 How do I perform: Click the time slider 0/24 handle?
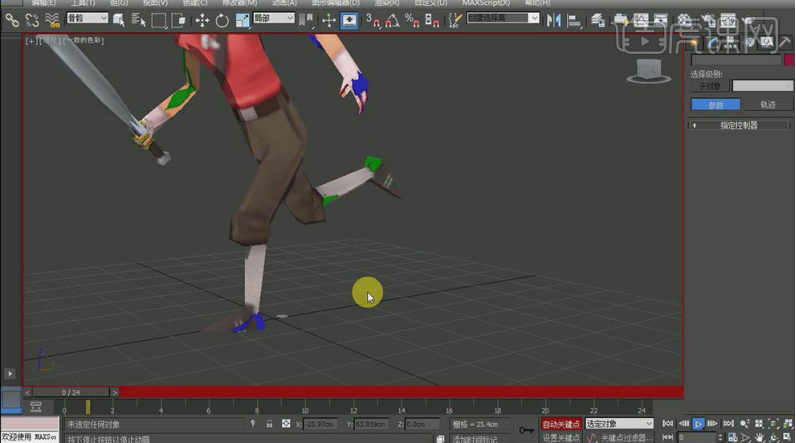(x=71, y=392)
